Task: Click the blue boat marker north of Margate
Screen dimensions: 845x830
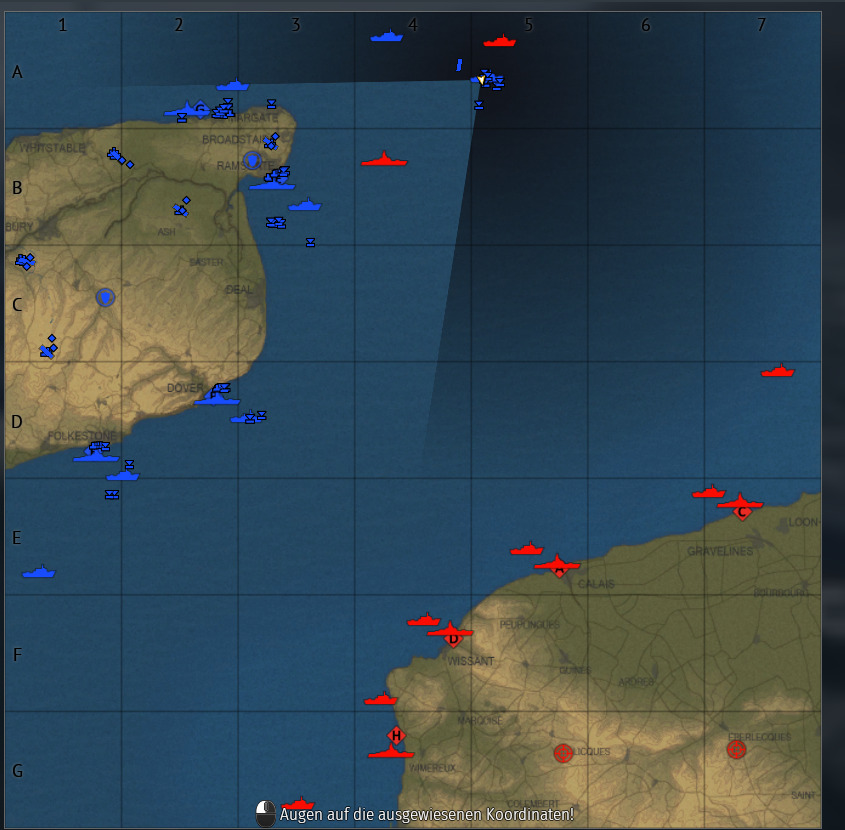Action: [x=272, y=103]
